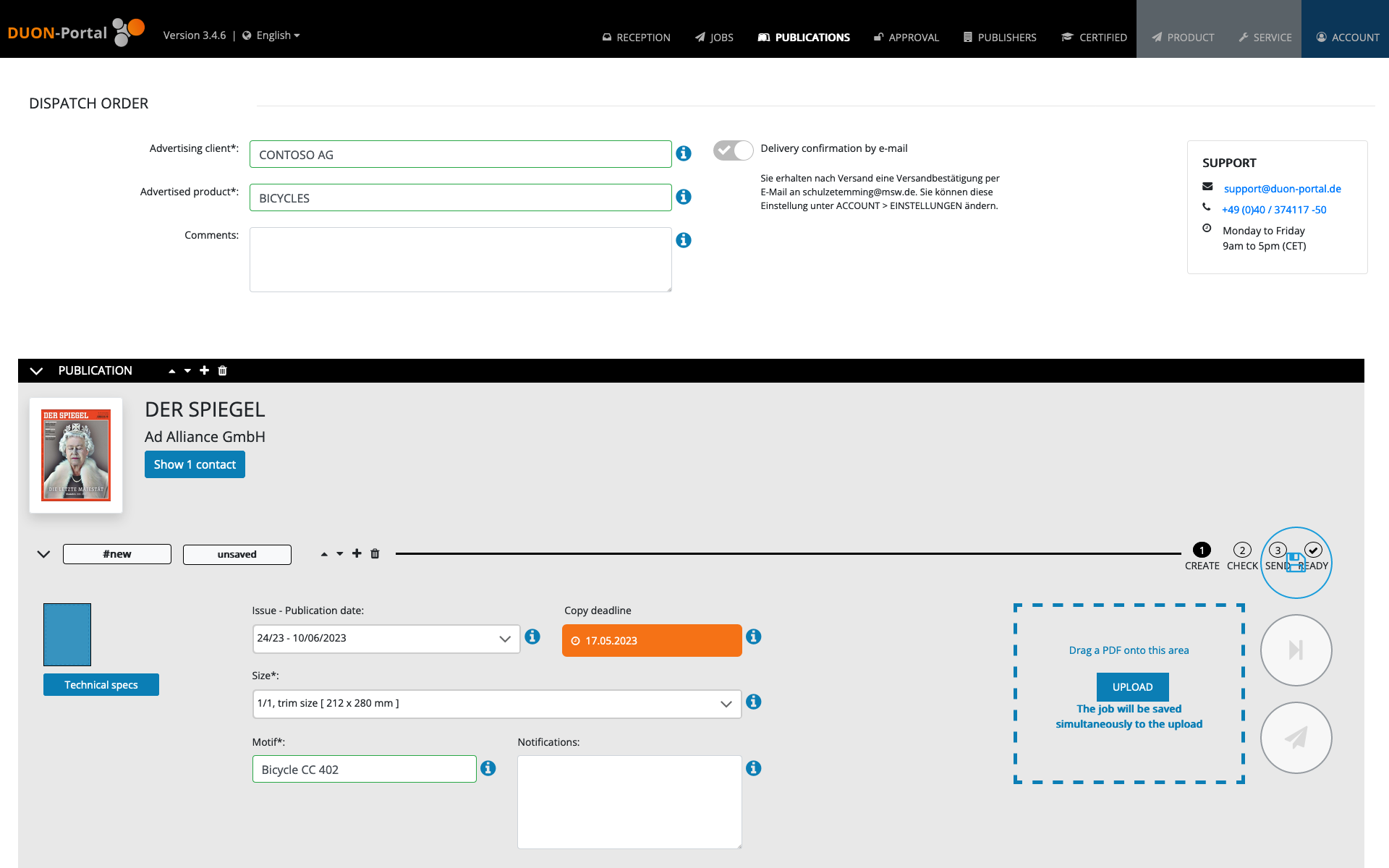Move the #new job down with its arrow

click(340, 554)
